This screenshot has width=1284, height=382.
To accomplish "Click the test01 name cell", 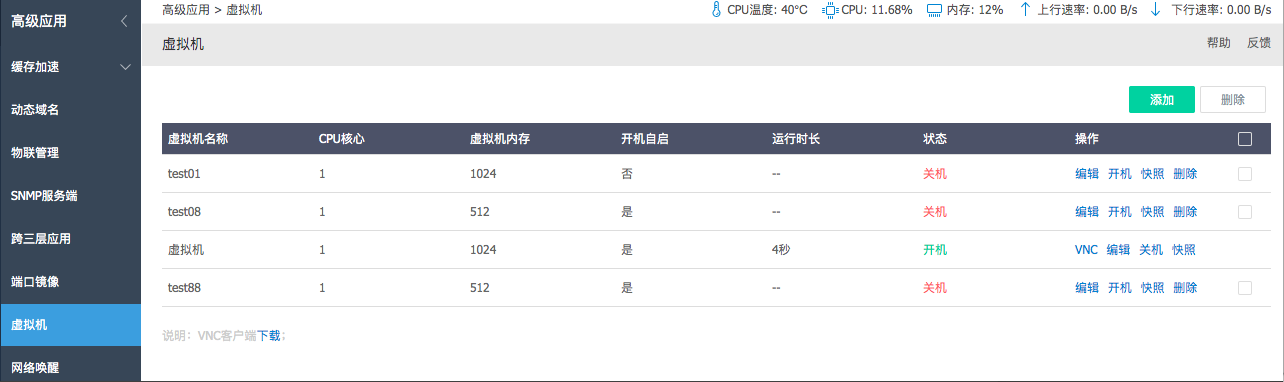I will point(185,174).
